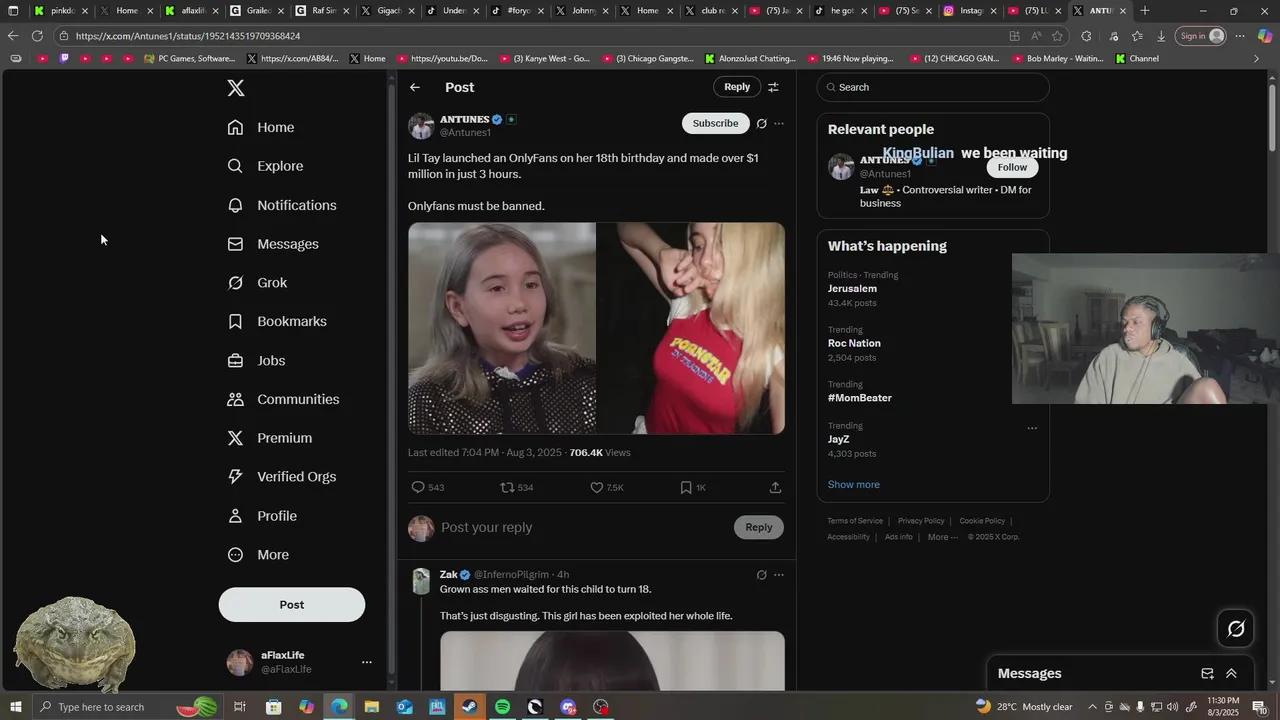Show hidden system tray icons
Image resolution: width=1280 pixels, height=720 pixels.
click(x=1093, y=707)
